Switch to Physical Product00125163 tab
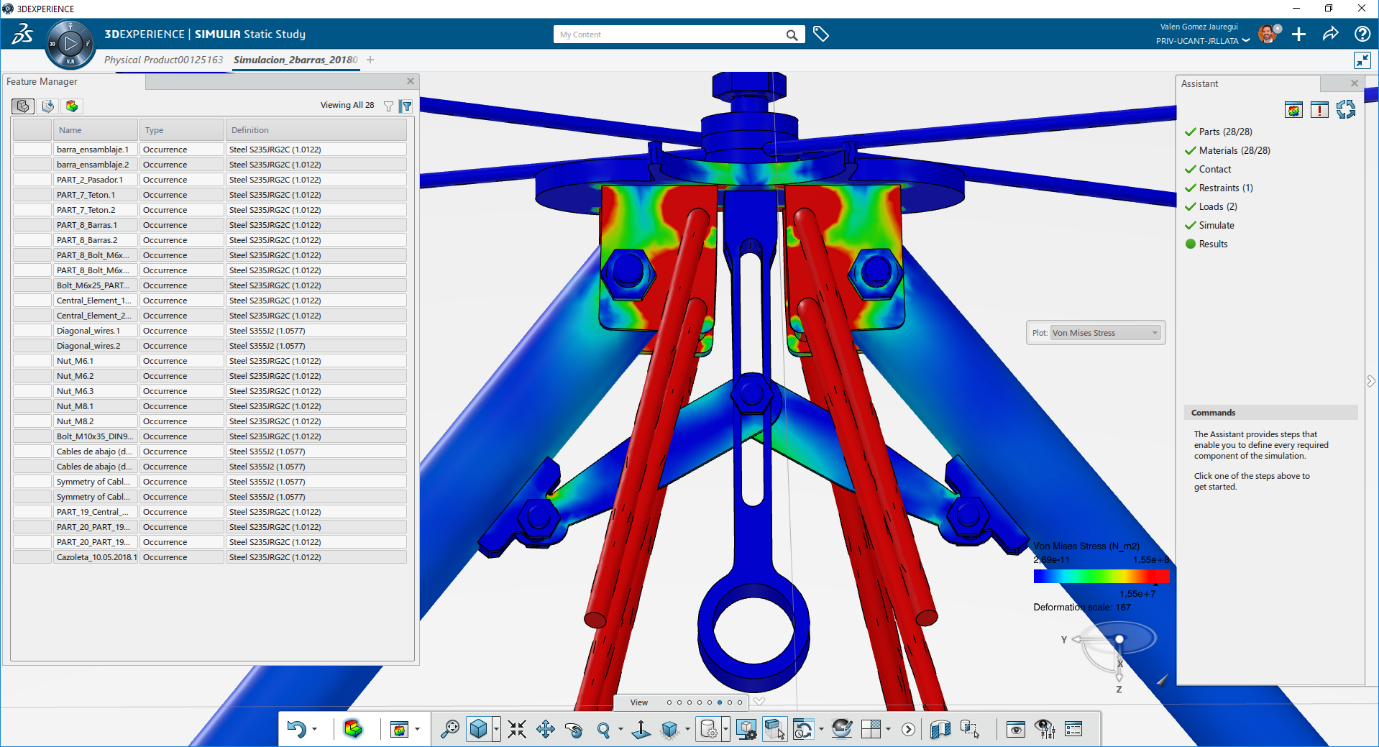 [x=163, y=60]
